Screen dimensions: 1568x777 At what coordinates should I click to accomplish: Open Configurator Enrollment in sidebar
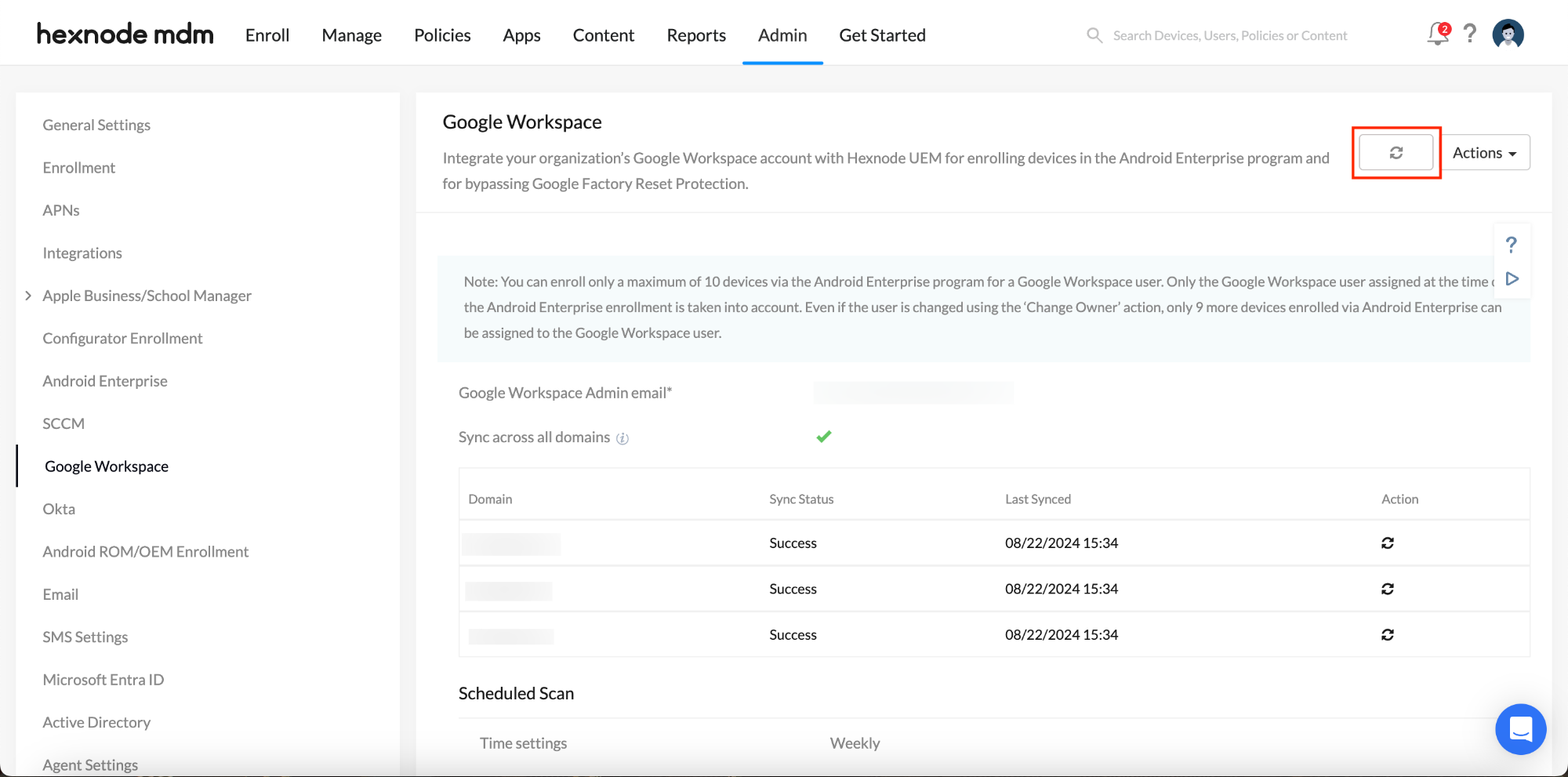pos(122,338)
